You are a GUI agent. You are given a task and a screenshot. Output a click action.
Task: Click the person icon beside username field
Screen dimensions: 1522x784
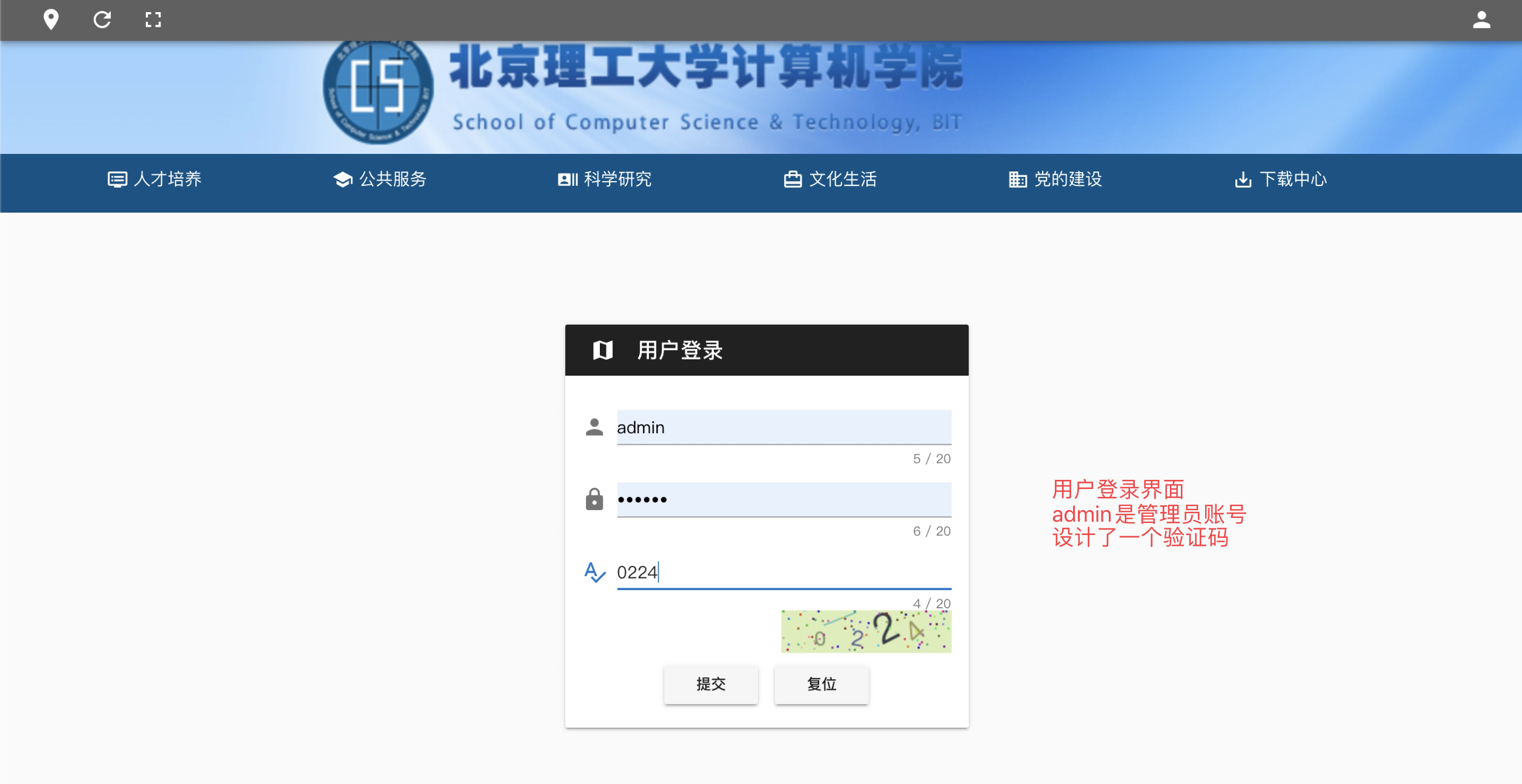click(x=594, y=427)
